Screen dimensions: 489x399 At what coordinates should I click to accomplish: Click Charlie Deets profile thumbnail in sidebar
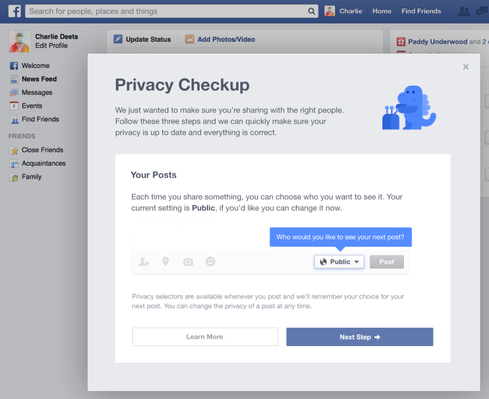pos(19,41)
